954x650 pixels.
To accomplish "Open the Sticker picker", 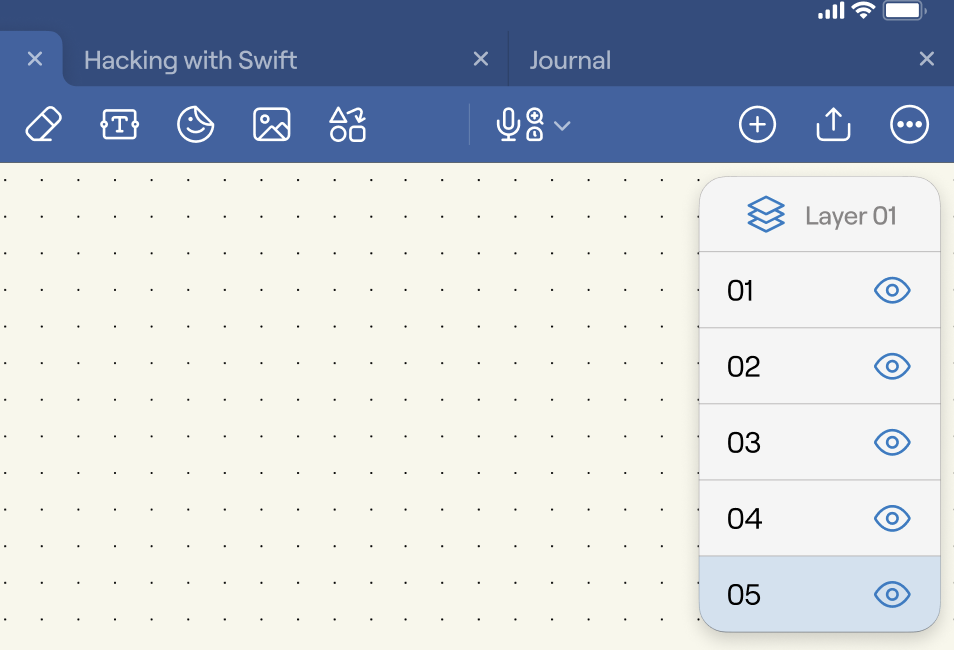I will 195,124.
